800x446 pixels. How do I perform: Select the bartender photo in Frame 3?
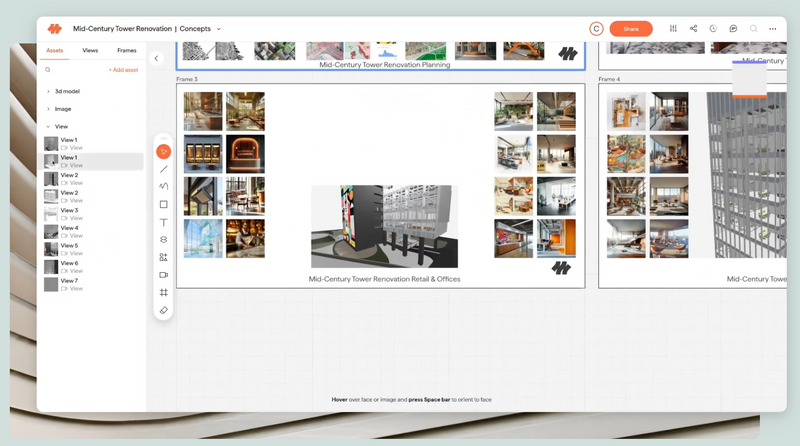point(245,238)
